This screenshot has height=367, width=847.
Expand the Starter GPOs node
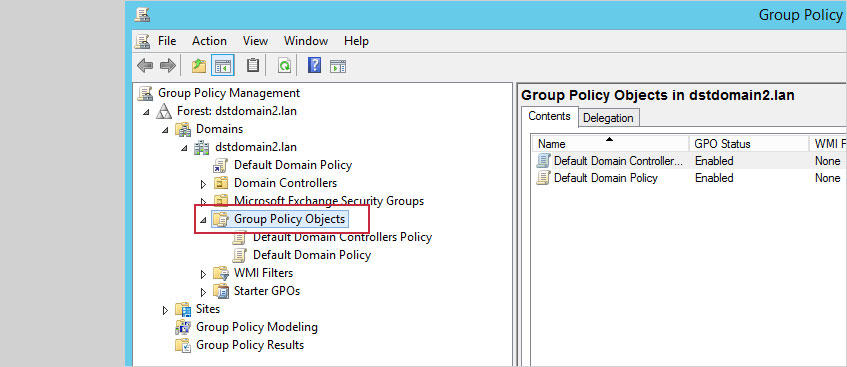pyautogui.click(x=204, y=292)
